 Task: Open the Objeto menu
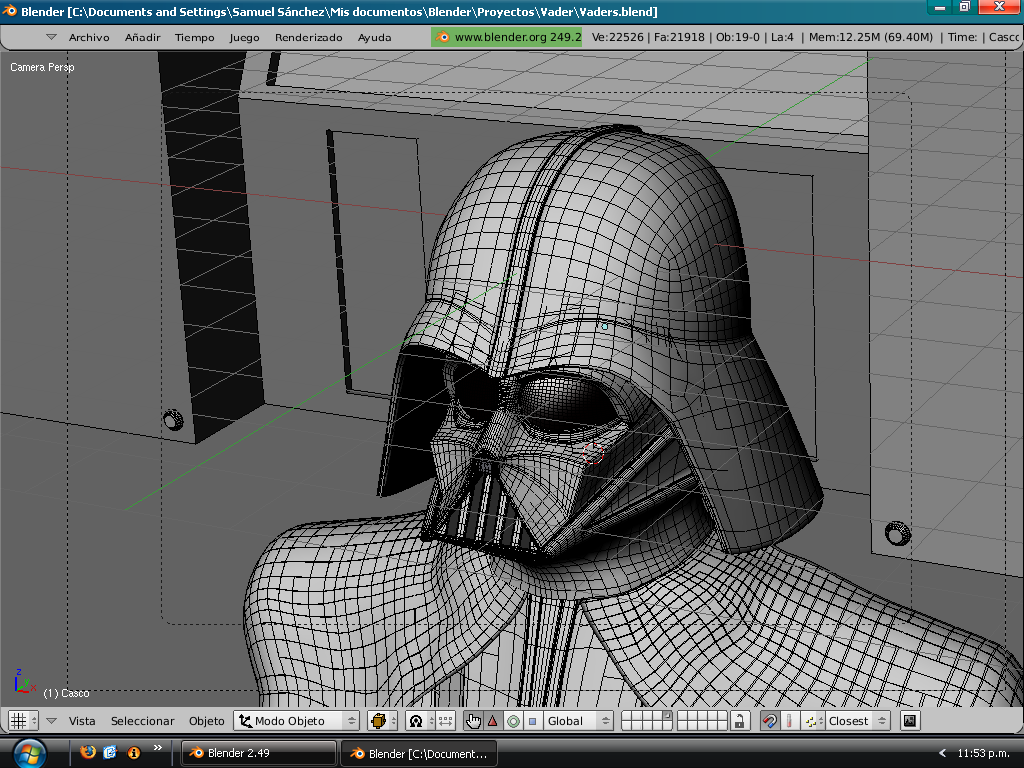point(206,721)
